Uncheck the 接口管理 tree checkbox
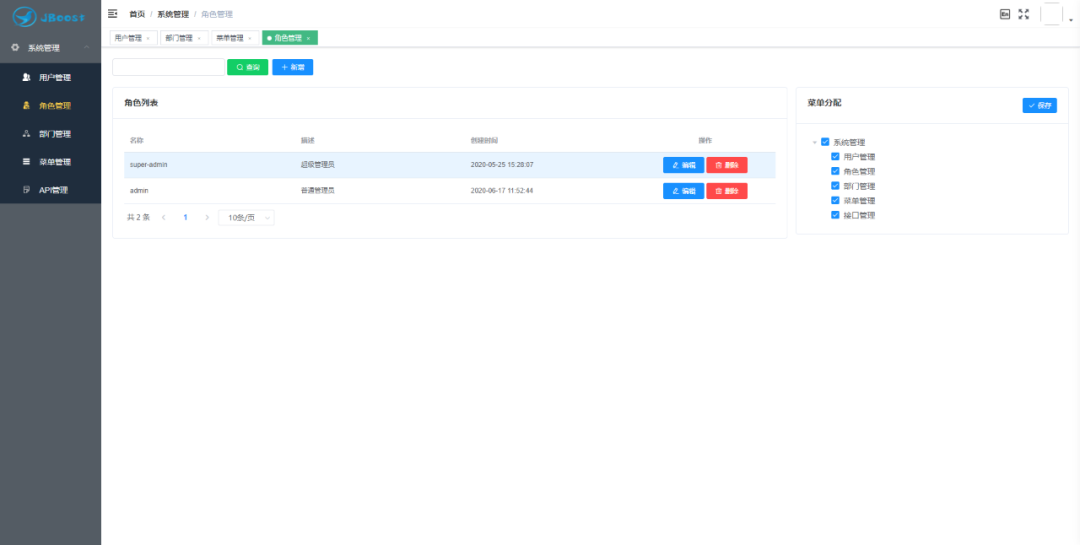 (835, 216)
